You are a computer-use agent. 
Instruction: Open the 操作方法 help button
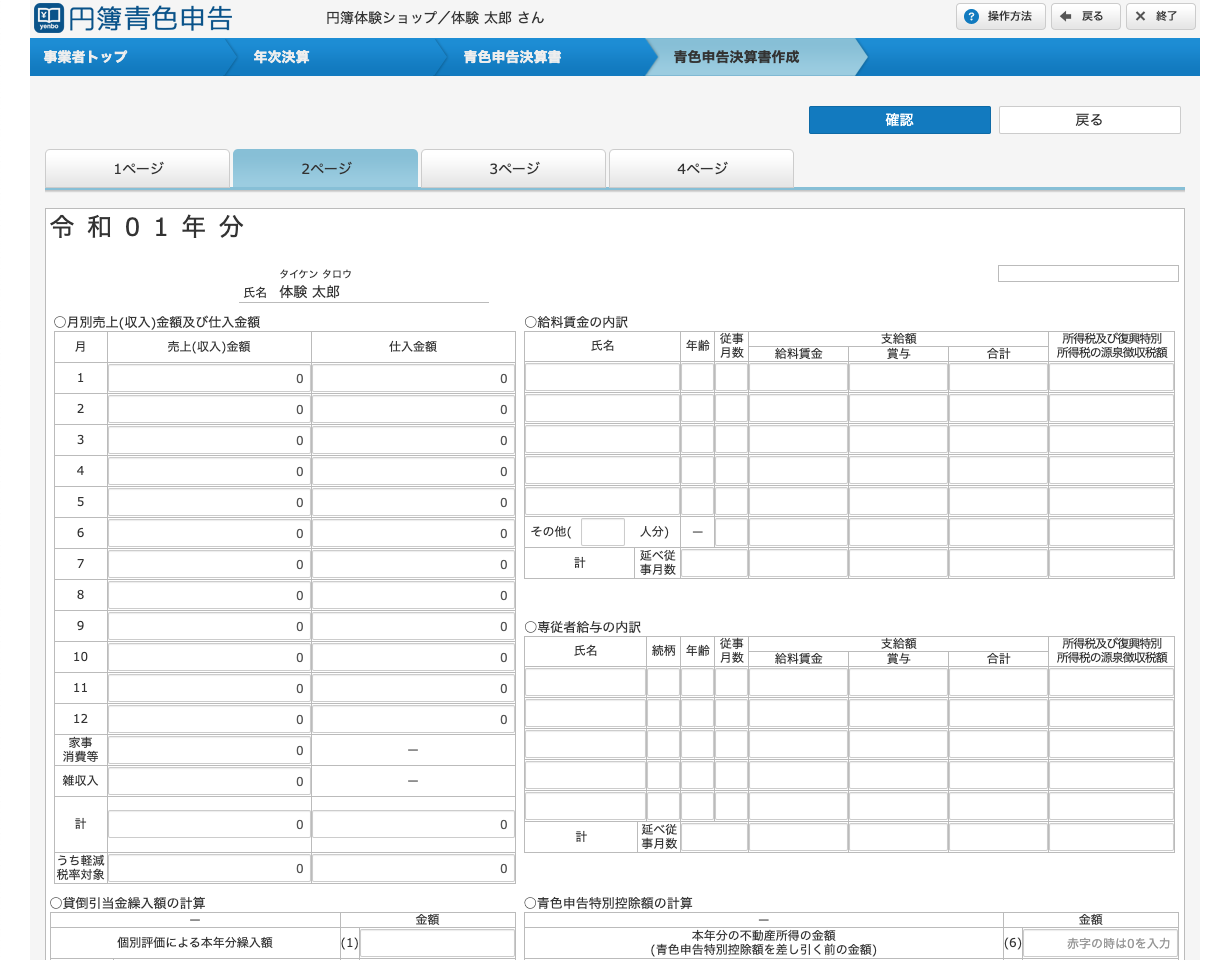coord(1000,17)
